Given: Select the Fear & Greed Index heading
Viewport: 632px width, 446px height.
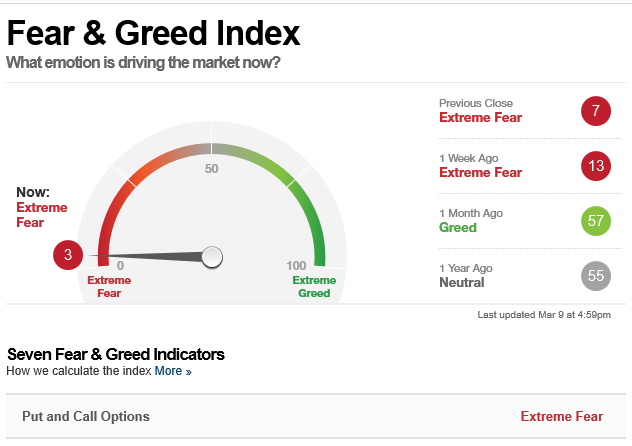Looking at the screenshot, I should pyautogui.click(x=154, y=33).
